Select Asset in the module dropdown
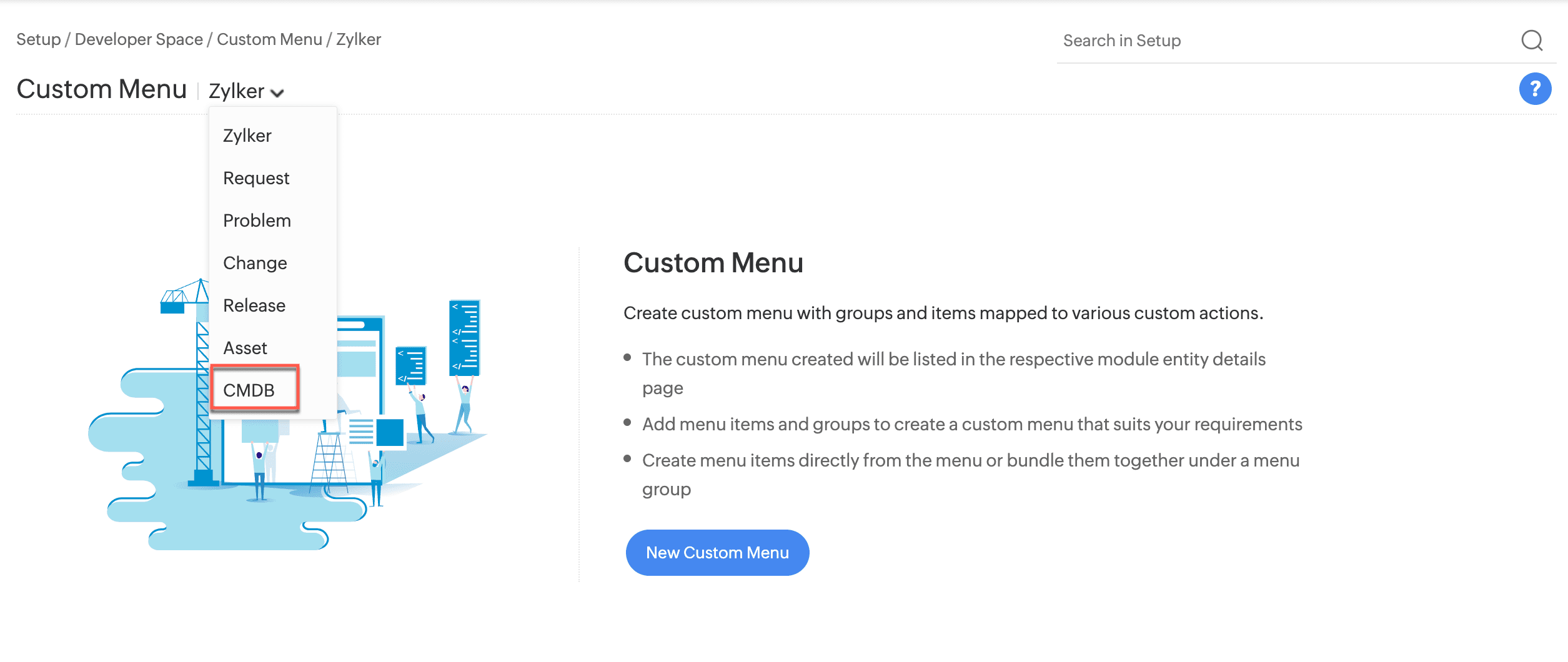 245,347
